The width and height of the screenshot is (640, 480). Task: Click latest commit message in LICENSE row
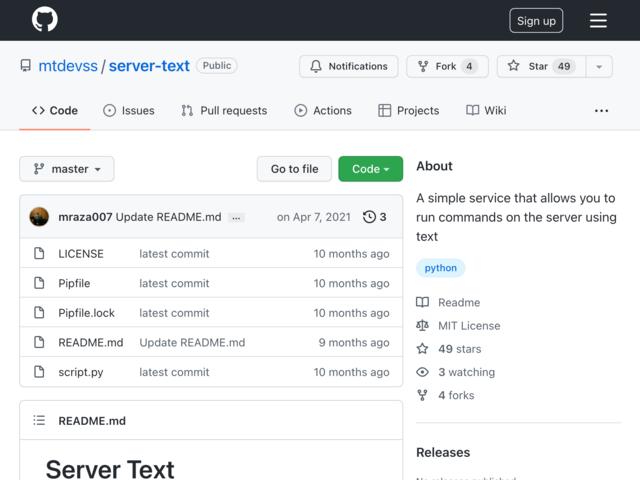click(x=174, y=253)
